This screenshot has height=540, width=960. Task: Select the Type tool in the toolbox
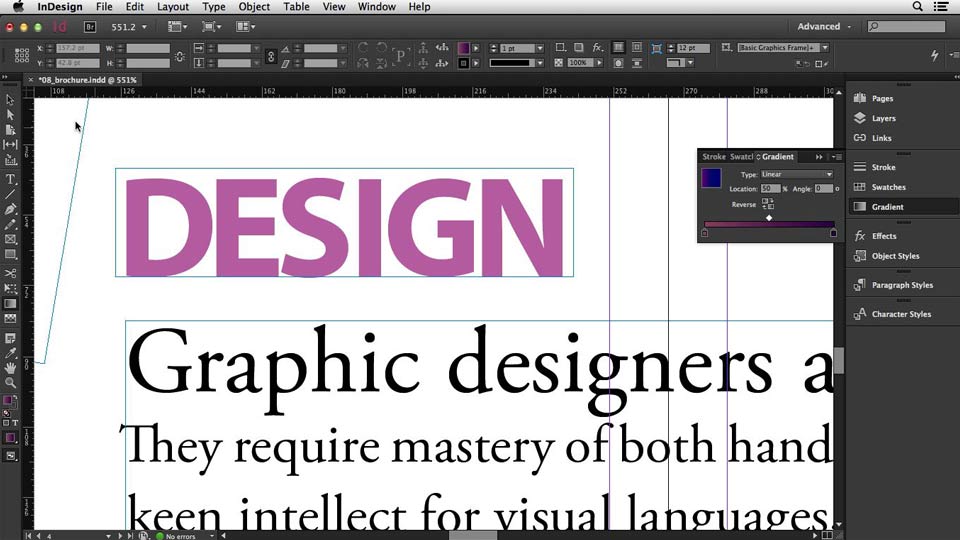[11, 179]
